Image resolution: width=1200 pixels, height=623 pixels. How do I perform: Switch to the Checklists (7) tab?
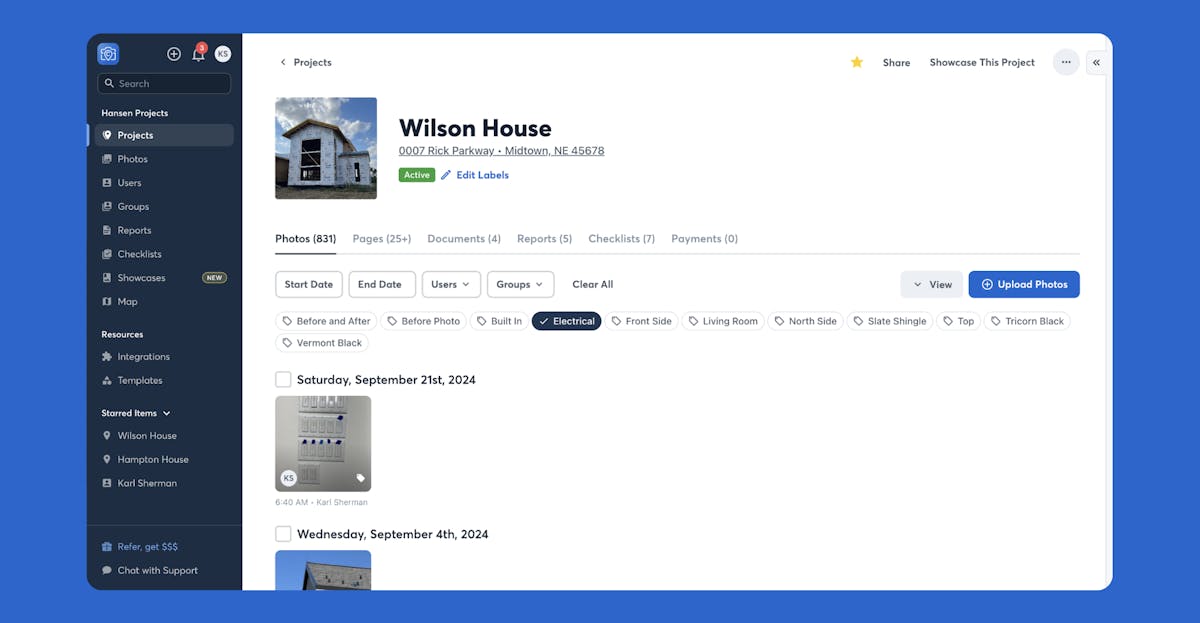pyautogui.click(x=622, y=239)
